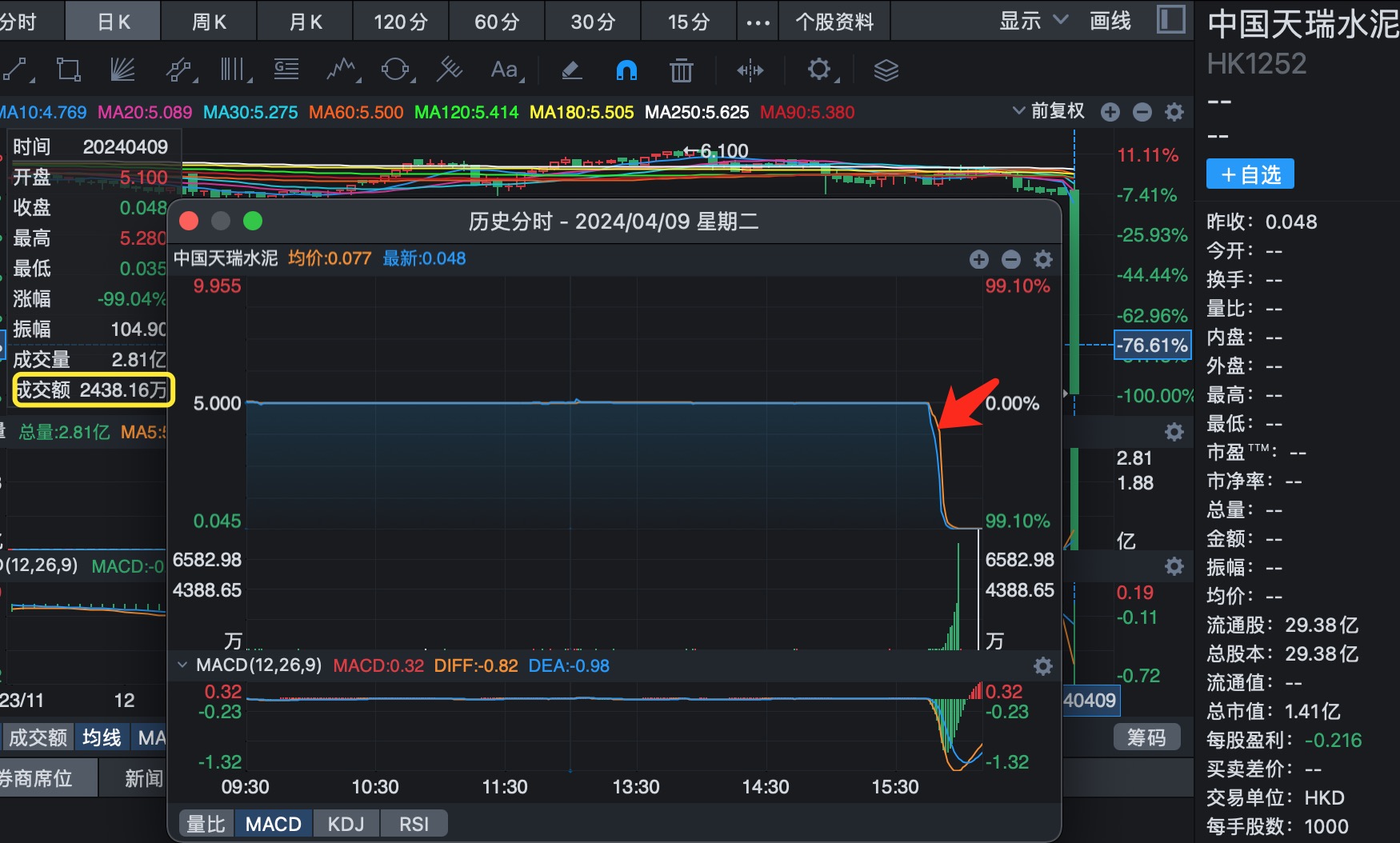Open the more periods ellipsis menu
Screen dimensions: 1400x843
(x=758, y=22)
